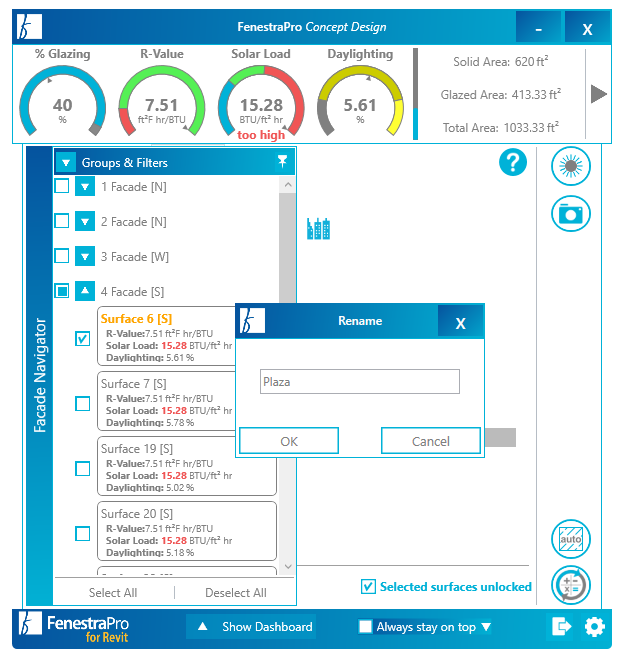
Task: Select the Surface 6 [S] card title
Action: click(x=137, y=319)
